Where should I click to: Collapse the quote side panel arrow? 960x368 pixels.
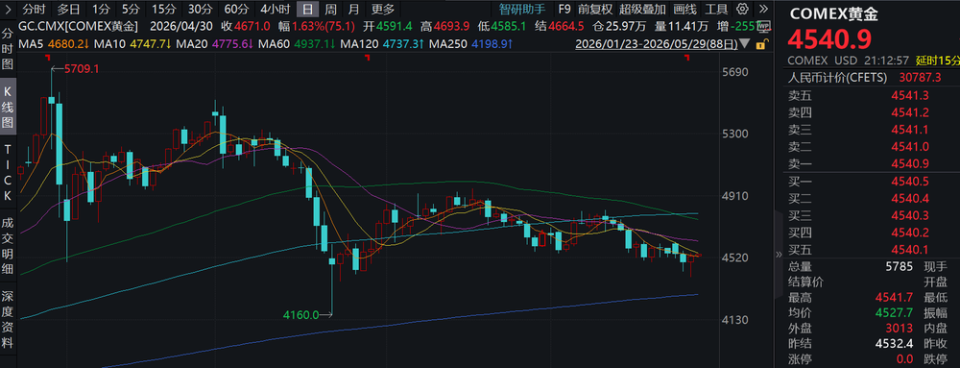pyautogui.click(x=779, y=254)
